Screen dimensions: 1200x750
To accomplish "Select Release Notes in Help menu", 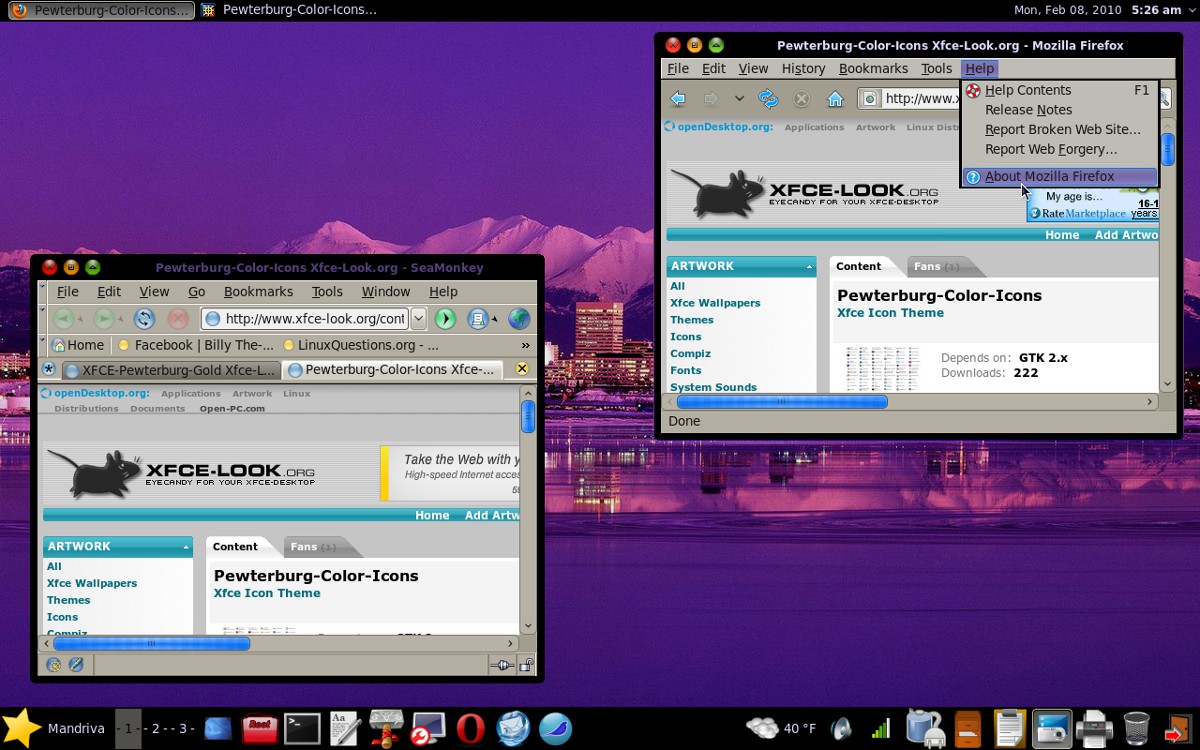I will point(1059,110).
